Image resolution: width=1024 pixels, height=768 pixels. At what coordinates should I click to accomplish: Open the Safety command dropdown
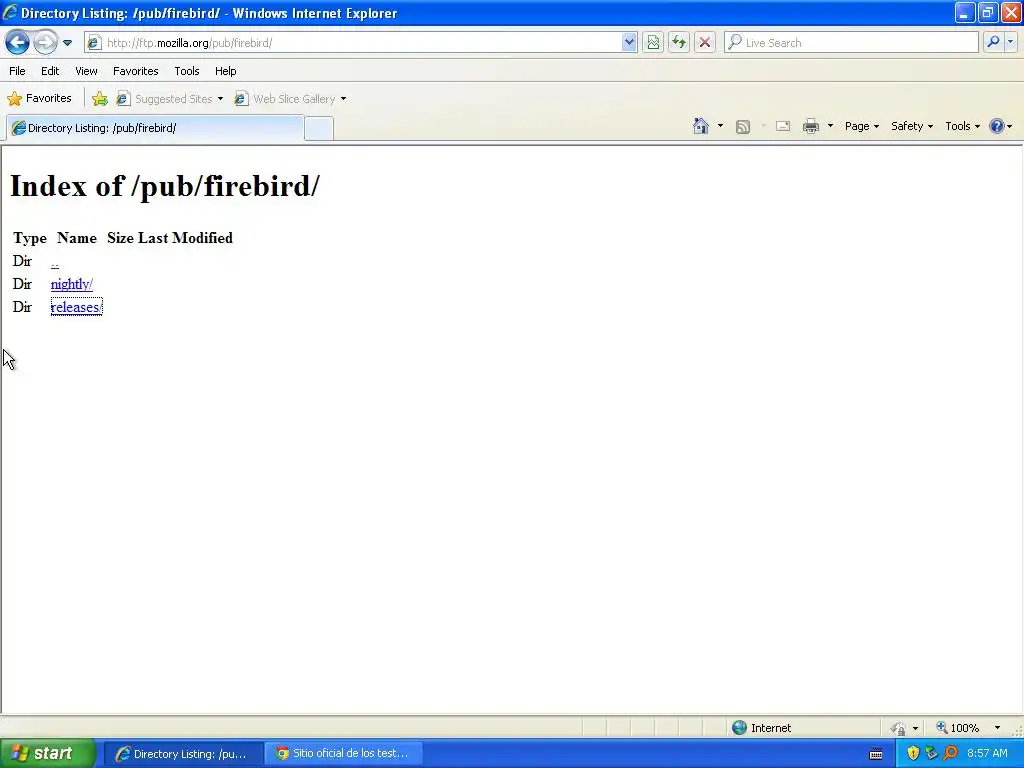tap(912, 126)
